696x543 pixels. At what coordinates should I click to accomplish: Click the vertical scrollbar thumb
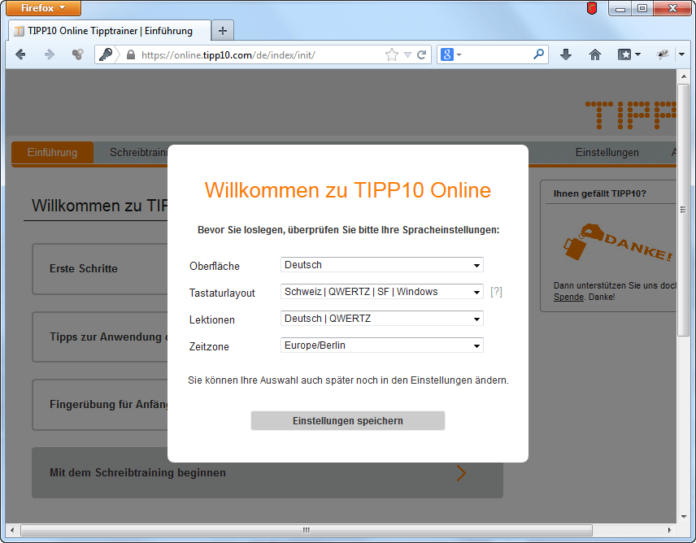(683, 210)
